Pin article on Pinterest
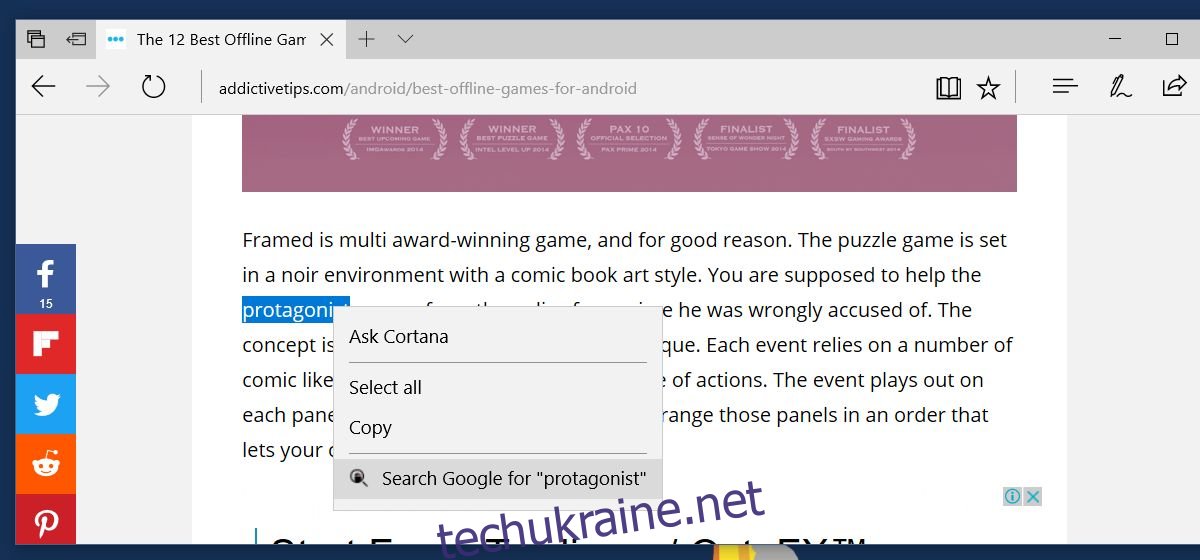This screenshot has height=560, width=1200. point(46,519)
